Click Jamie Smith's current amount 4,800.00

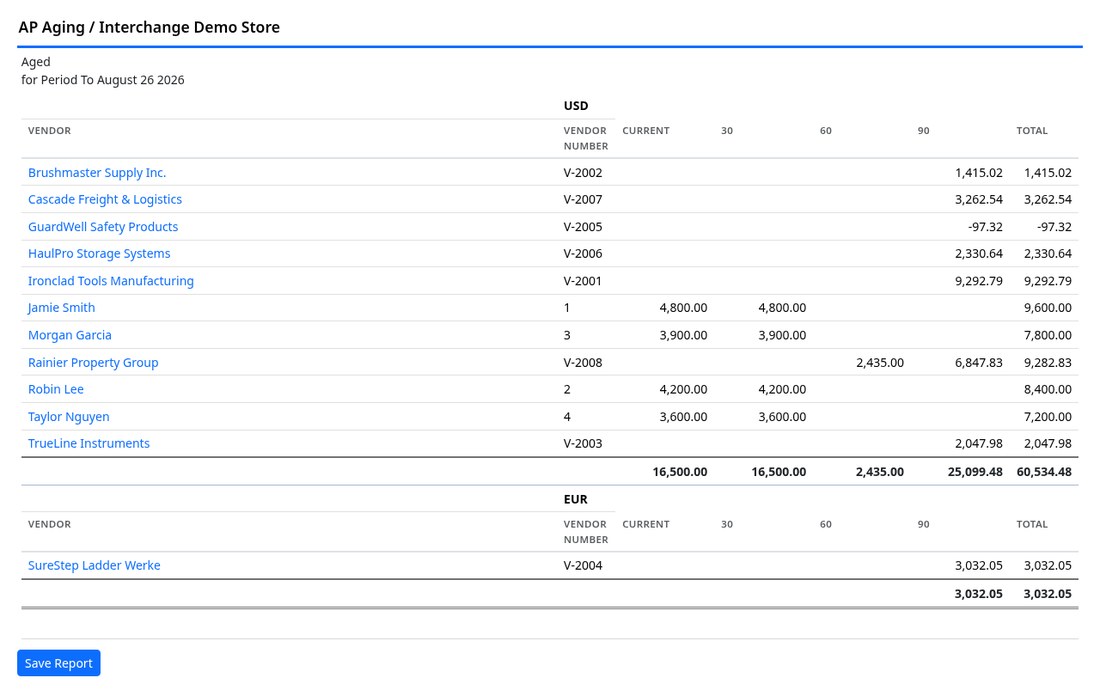click(683, 307)
